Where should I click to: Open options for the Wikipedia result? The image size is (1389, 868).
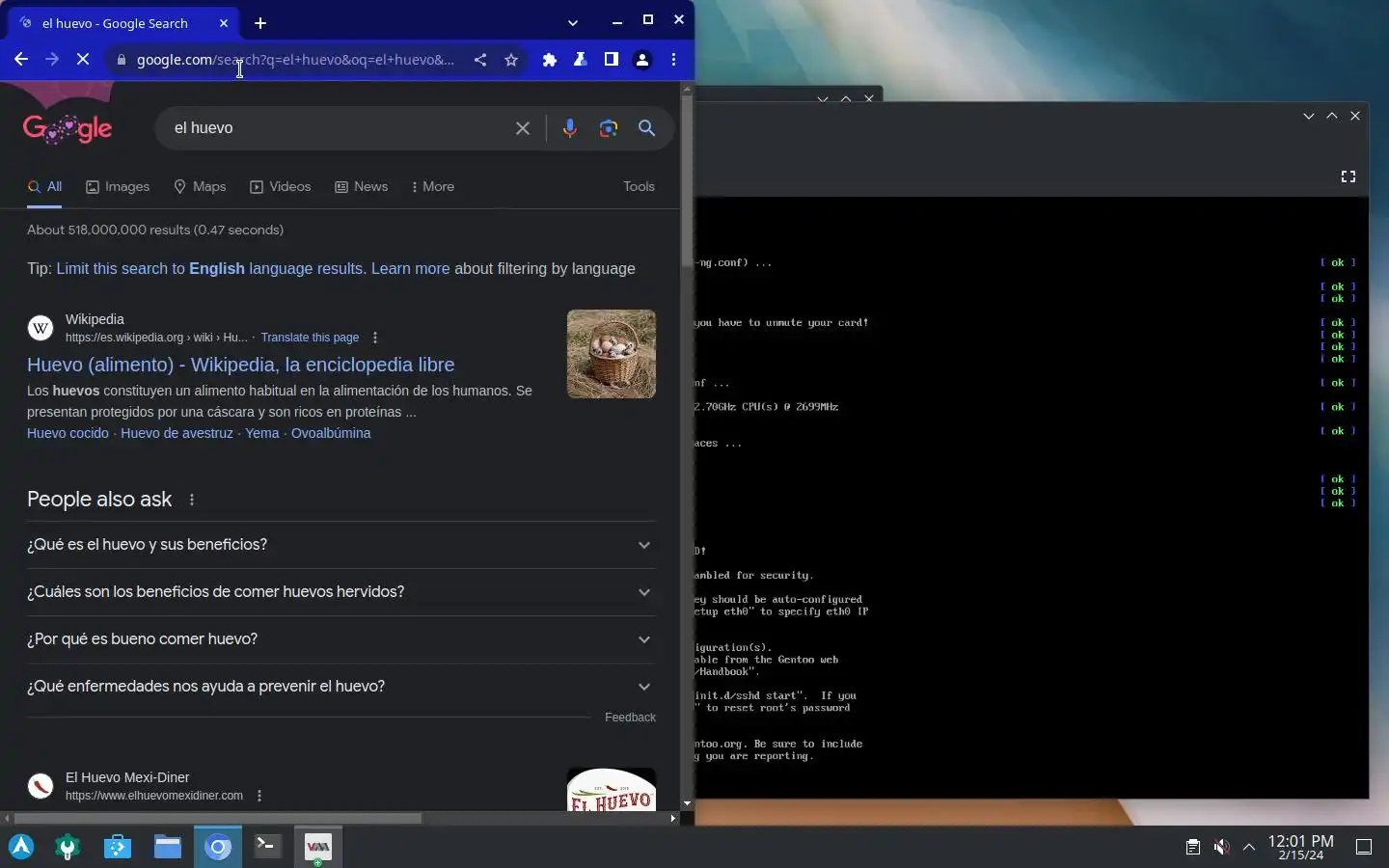coord(375,338)
